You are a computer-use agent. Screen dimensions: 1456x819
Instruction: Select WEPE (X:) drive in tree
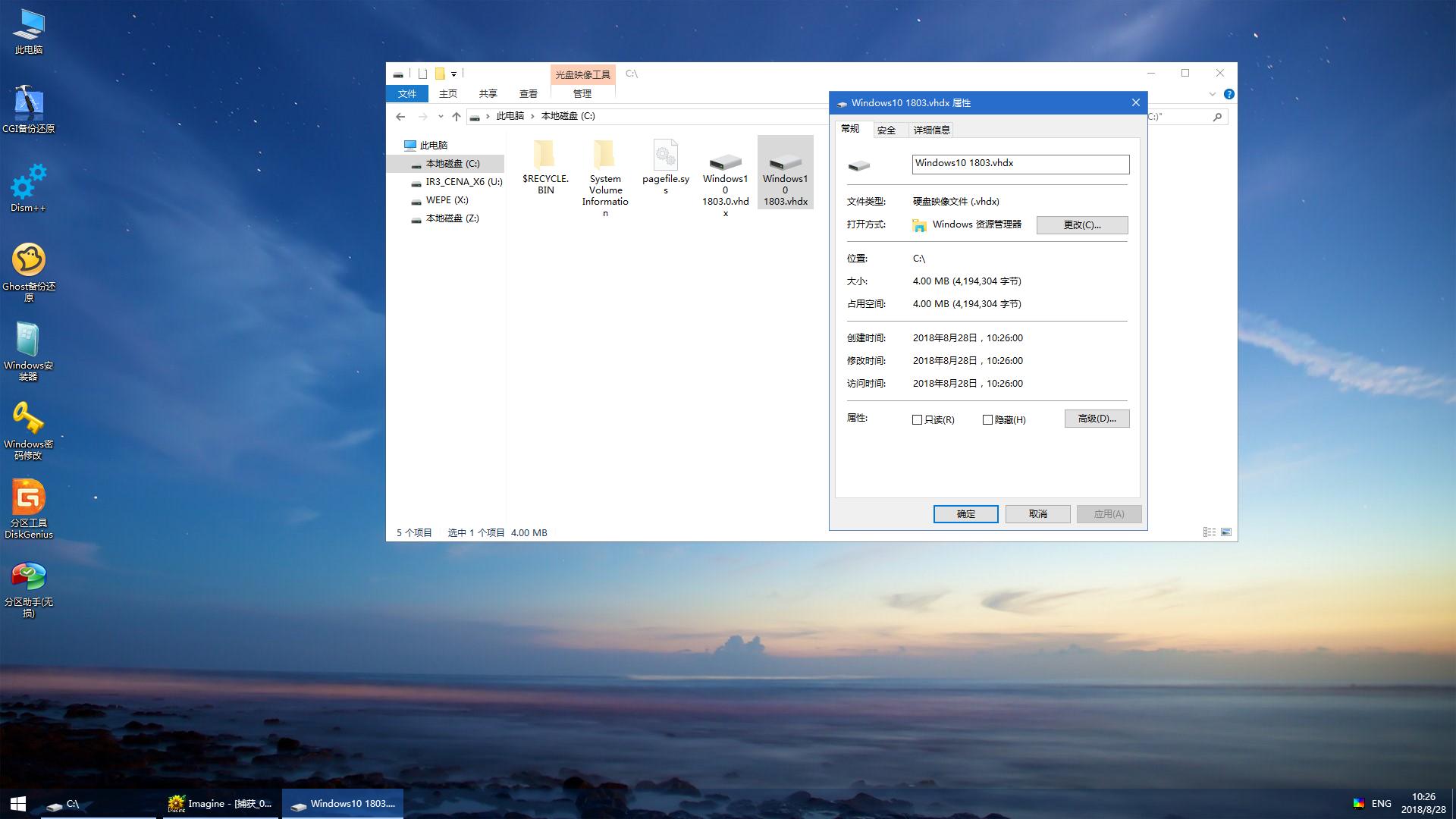(440, 200)
